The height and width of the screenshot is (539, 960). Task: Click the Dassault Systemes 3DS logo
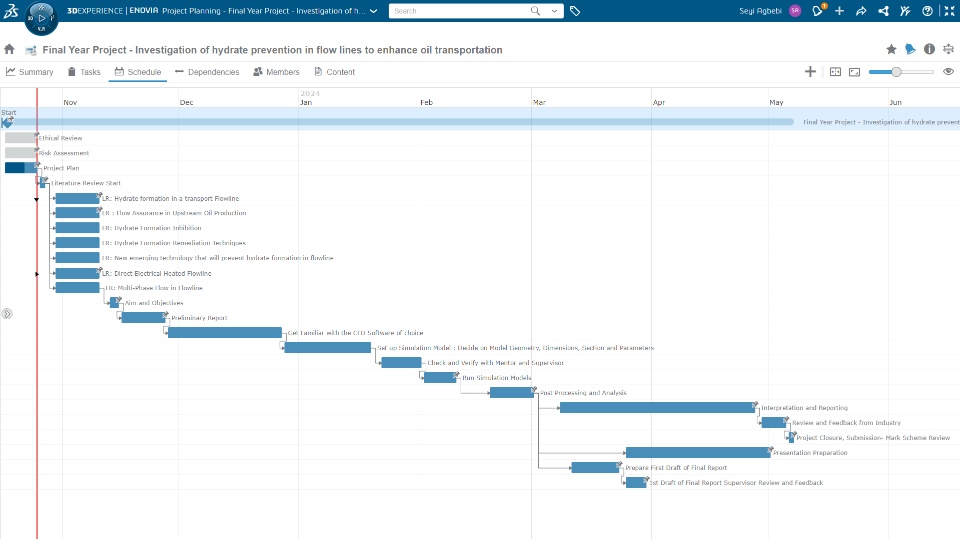(x=11, y=10)
